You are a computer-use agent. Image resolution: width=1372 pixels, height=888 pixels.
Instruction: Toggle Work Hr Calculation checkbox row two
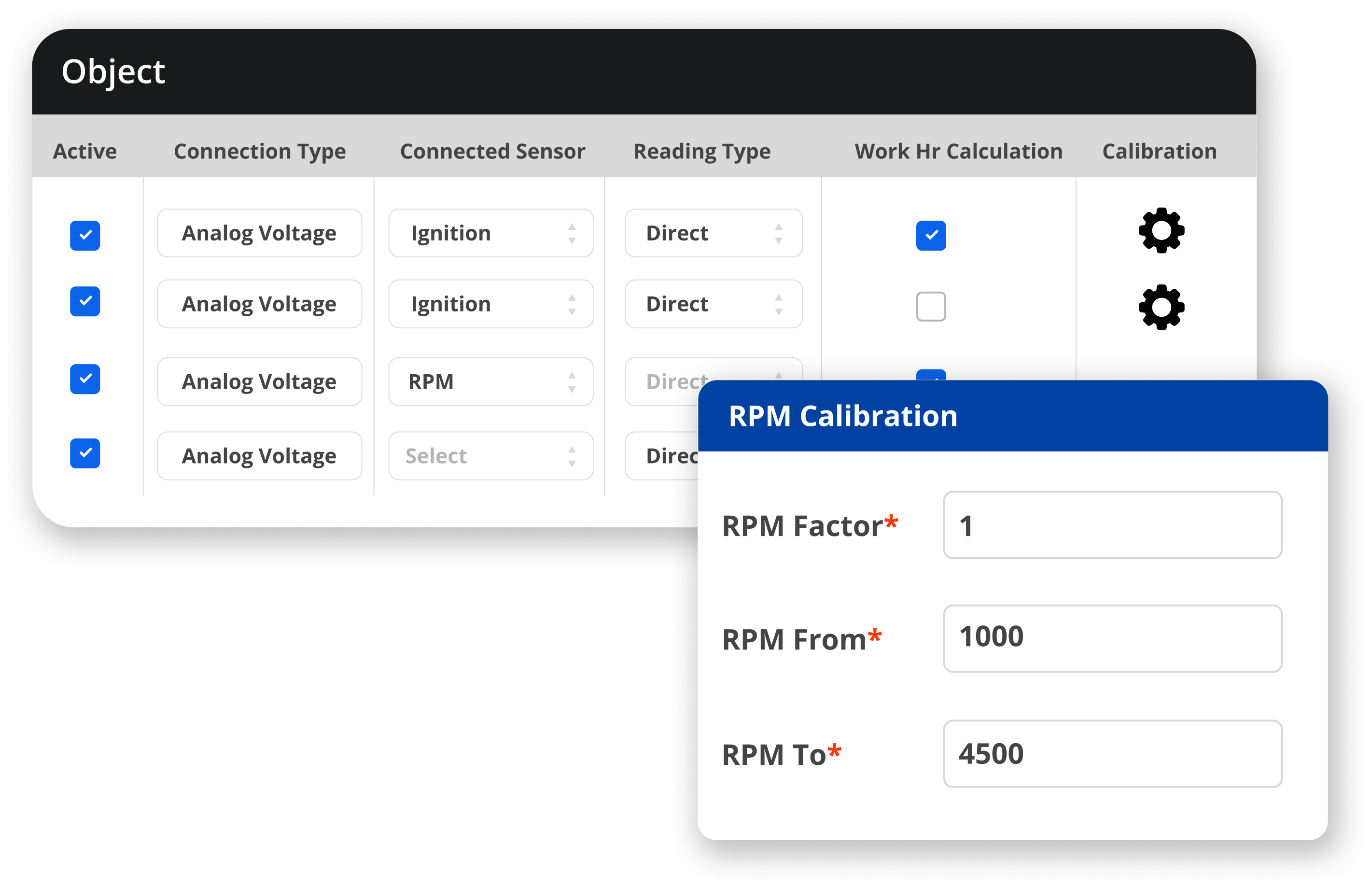929,306
